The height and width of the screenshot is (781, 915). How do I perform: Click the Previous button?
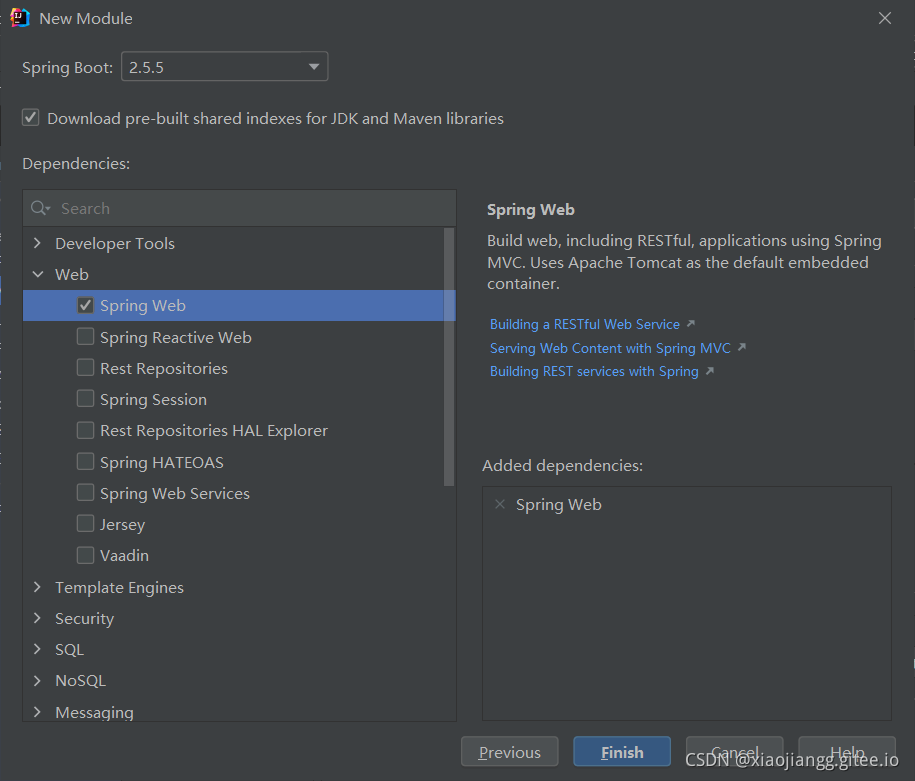509,752
